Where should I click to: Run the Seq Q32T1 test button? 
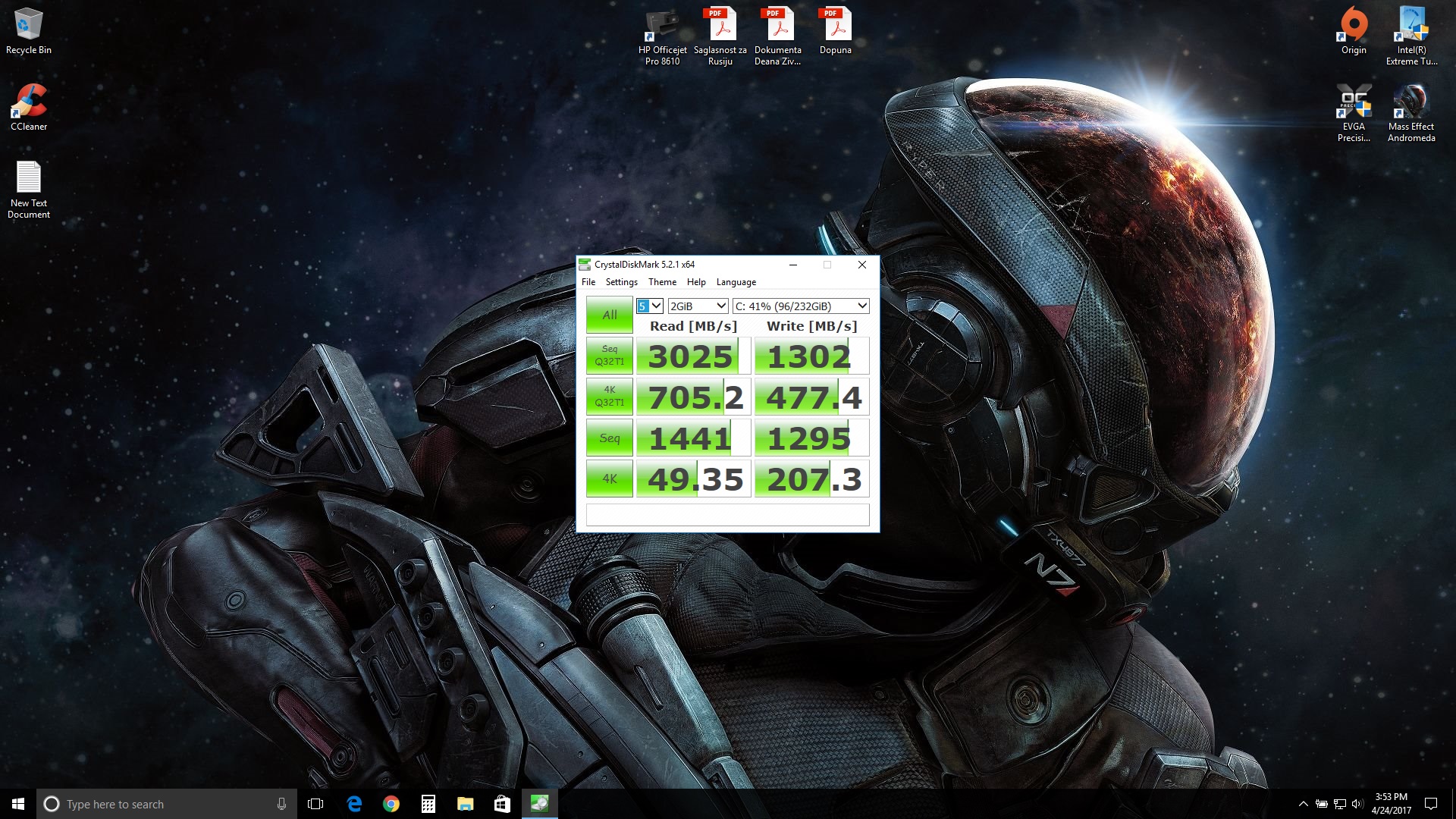click(609, 355)
